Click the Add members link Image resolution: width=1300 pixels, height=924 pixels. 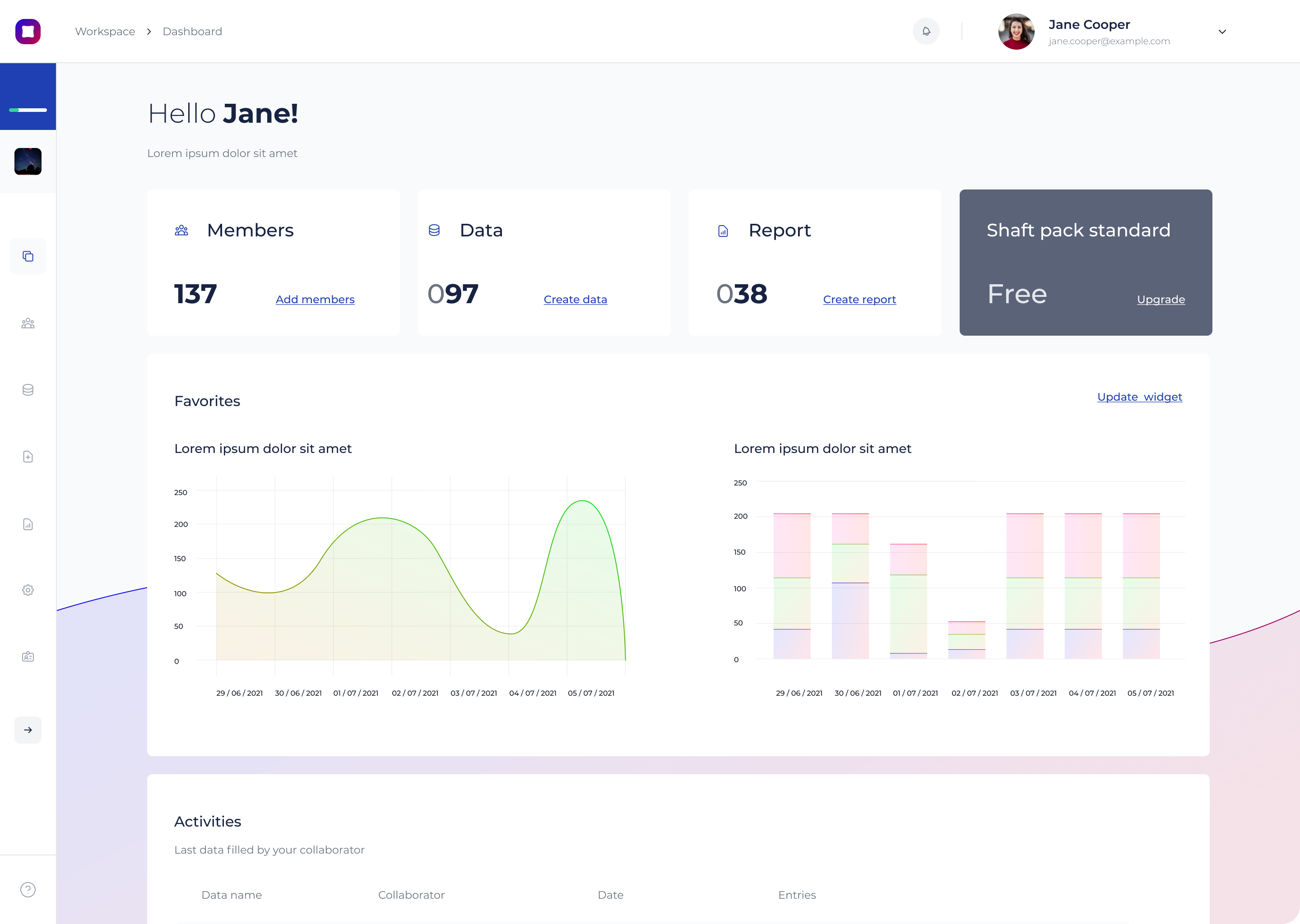[315, 299]
